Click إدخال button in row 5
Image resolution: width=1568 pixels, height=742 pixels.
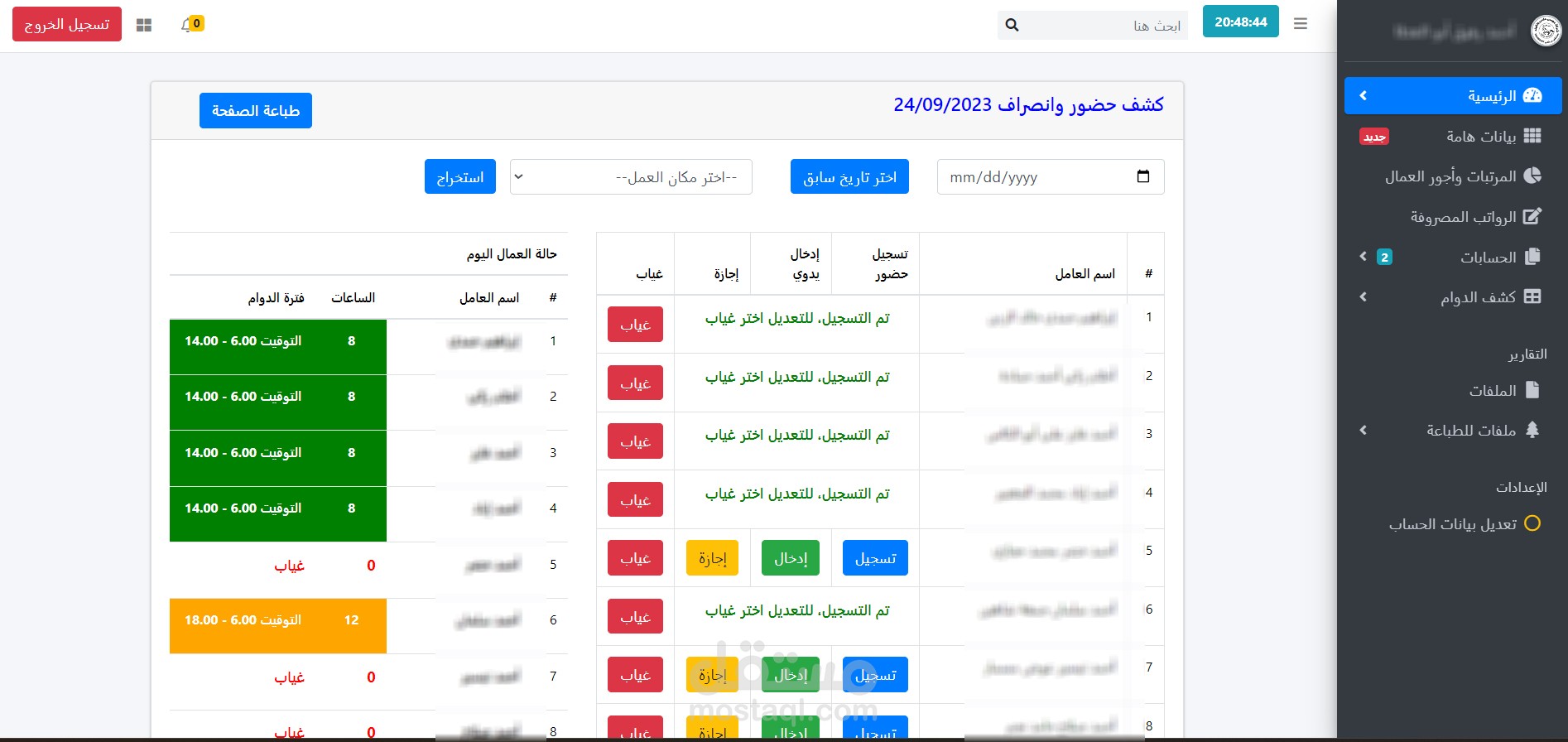click(x=791, y=558)
